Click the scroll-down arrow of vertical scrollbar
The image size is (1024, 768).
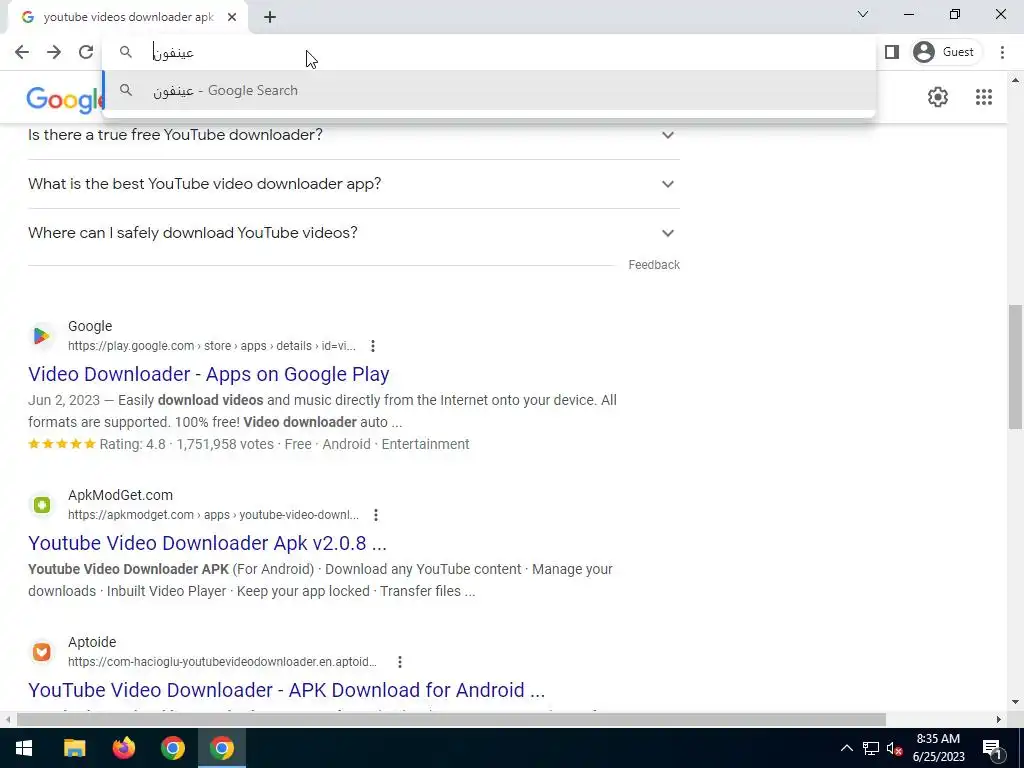[1015, 703]
